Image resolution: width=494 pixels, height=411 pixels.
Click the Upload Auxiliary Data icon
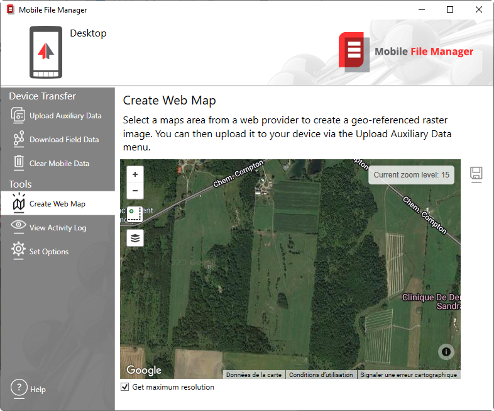(x=18, y=115)
